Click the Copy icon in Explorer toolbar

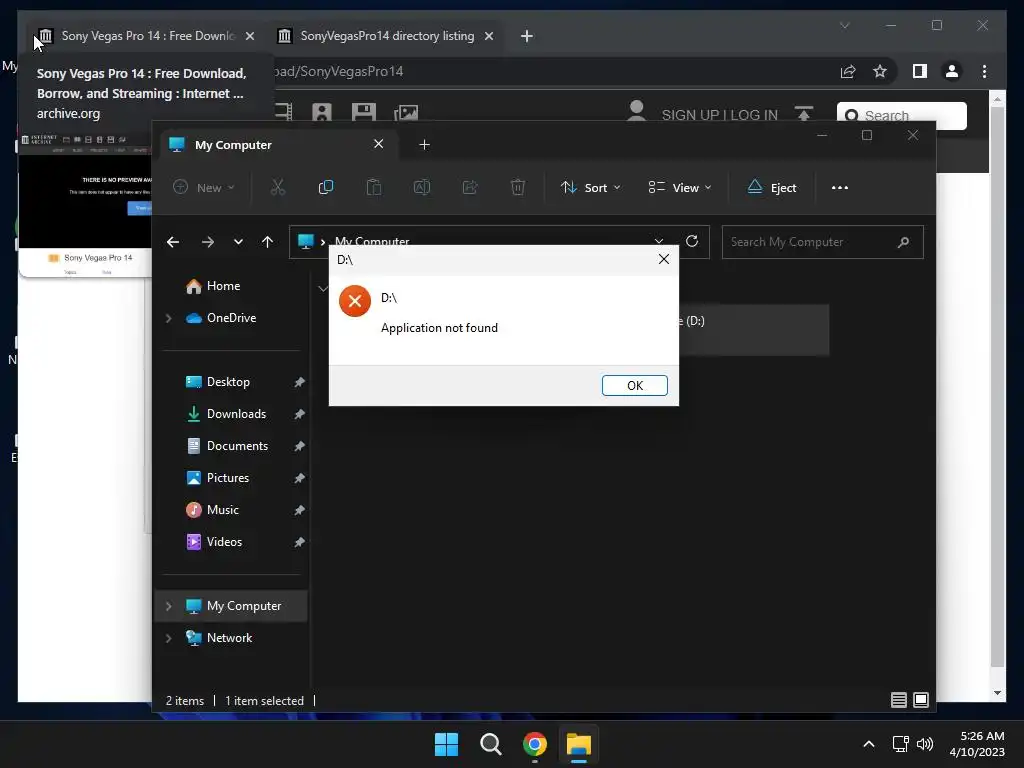(325, 187)
